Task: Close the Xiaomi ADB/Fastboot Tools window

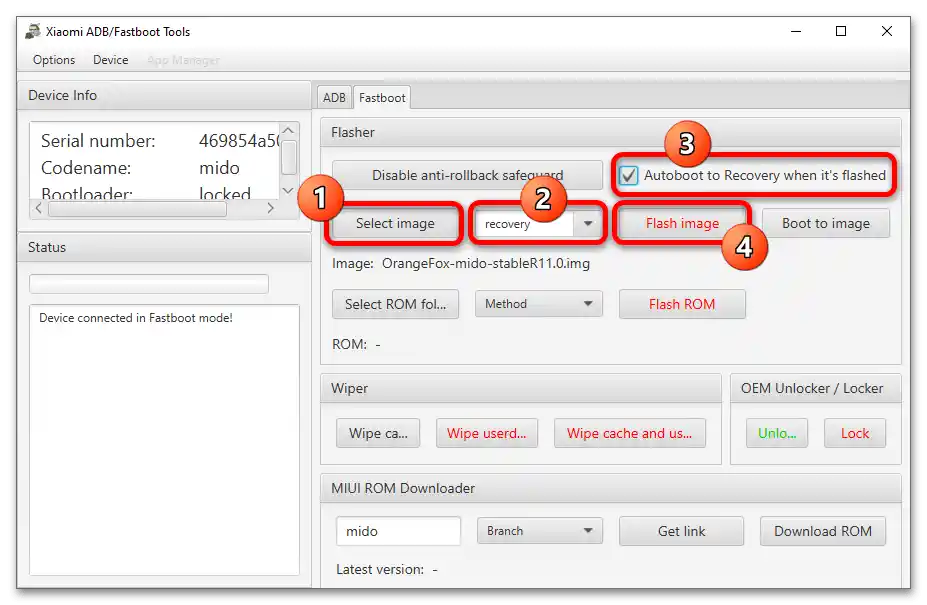Action: (887, 31)
